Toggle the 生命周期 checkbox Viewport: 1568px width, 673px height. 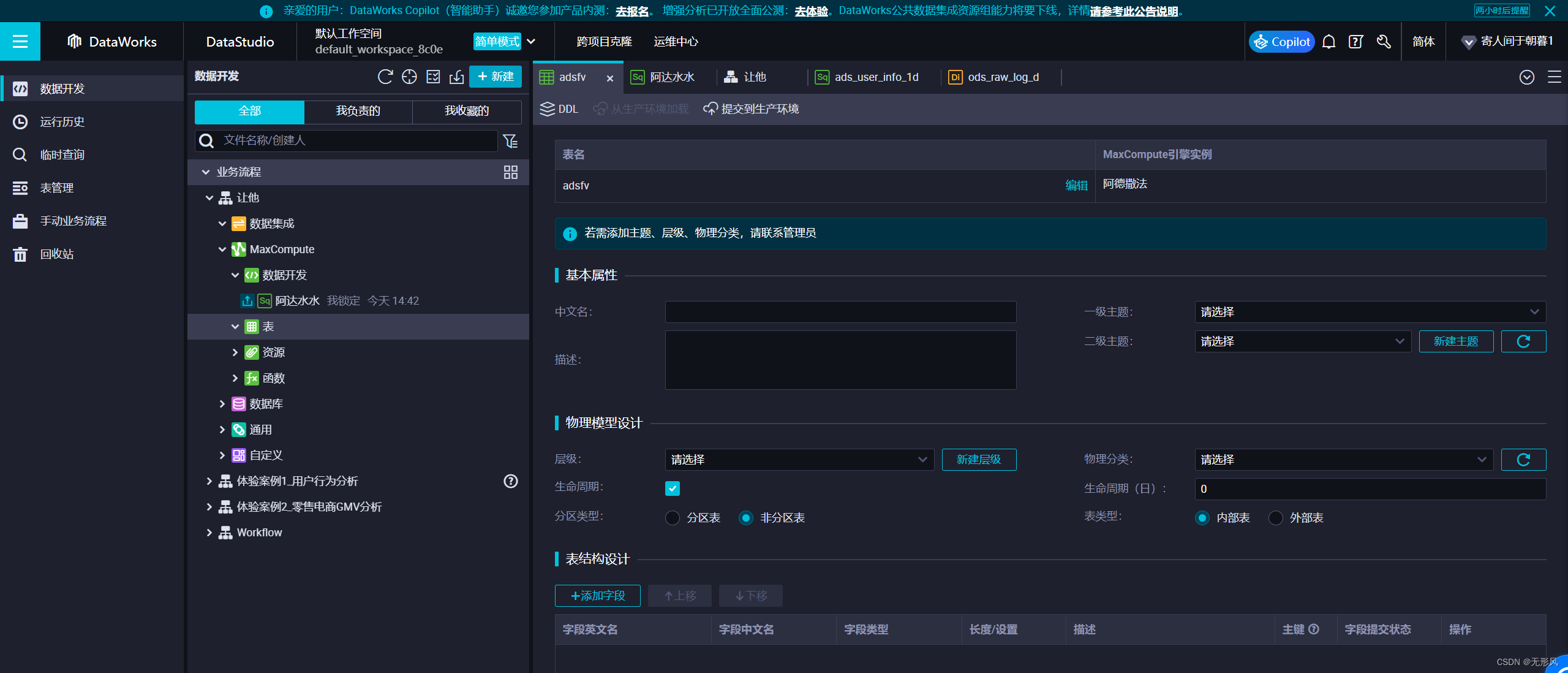click(x=673, y=489)
